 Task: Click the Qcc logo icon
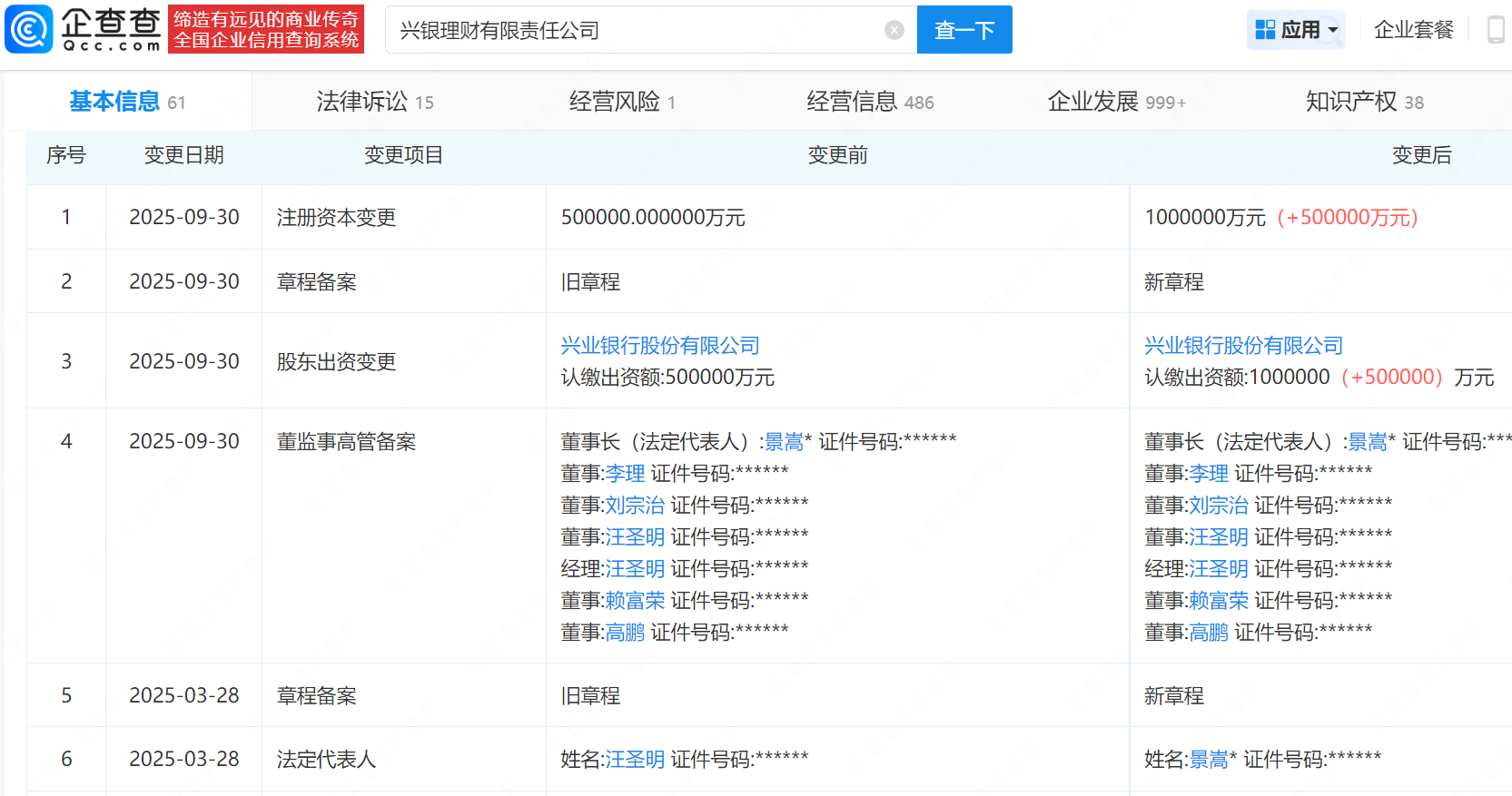pyautogui.click(x=30, y=29)
